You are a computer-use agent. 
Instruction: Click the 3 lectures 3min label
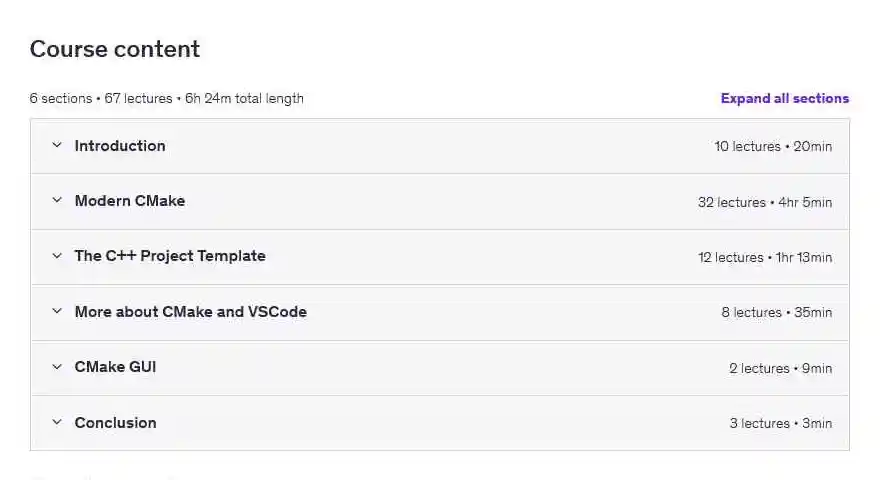pyautogui.click(x=781, y=423)
